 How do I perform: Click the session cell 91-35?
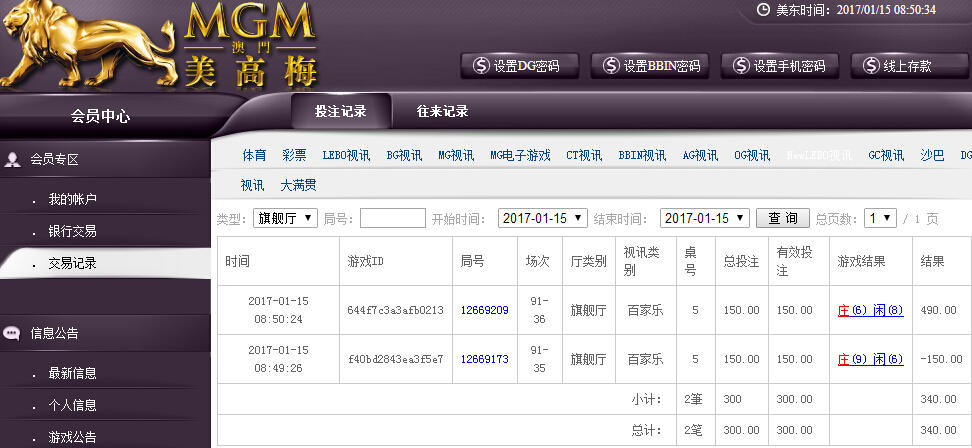tap(539, 359)
